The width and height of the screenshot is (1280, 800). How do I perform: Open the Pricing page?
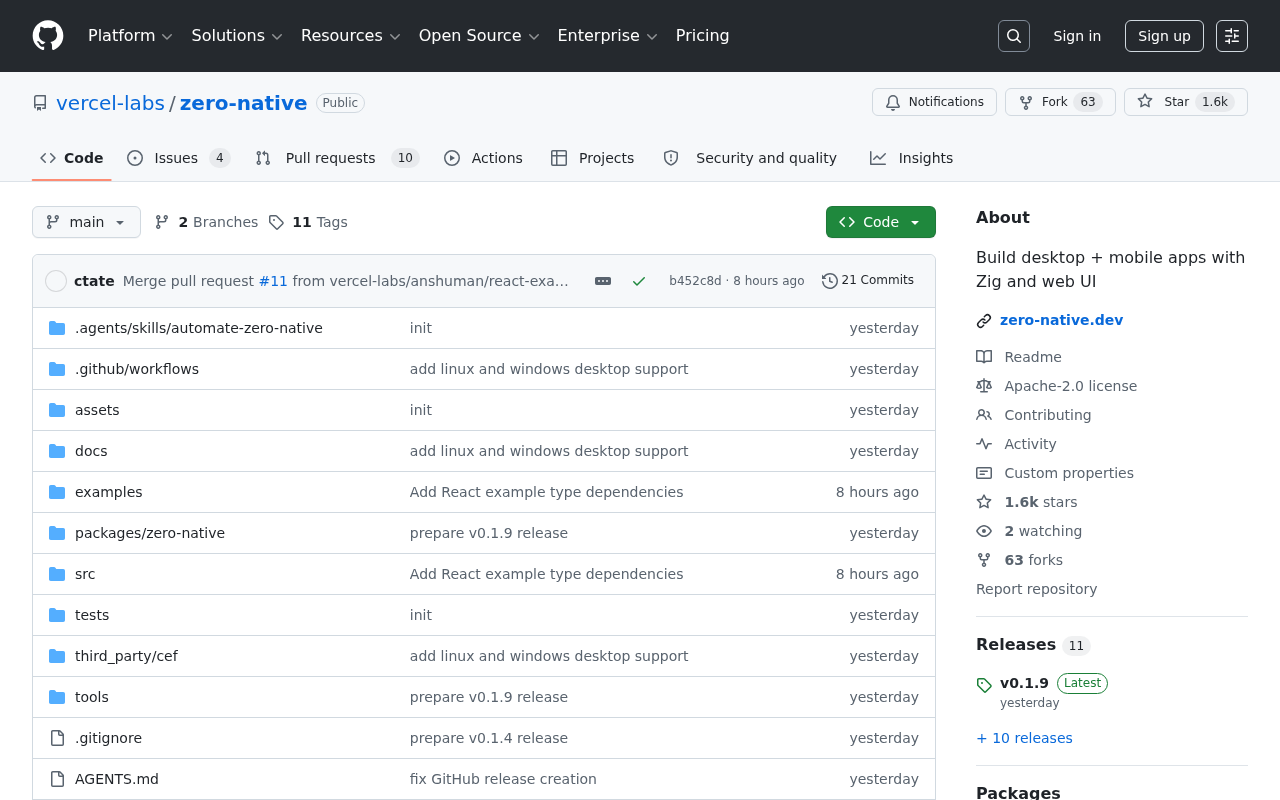pyautogui.click(x=702, y=36)
